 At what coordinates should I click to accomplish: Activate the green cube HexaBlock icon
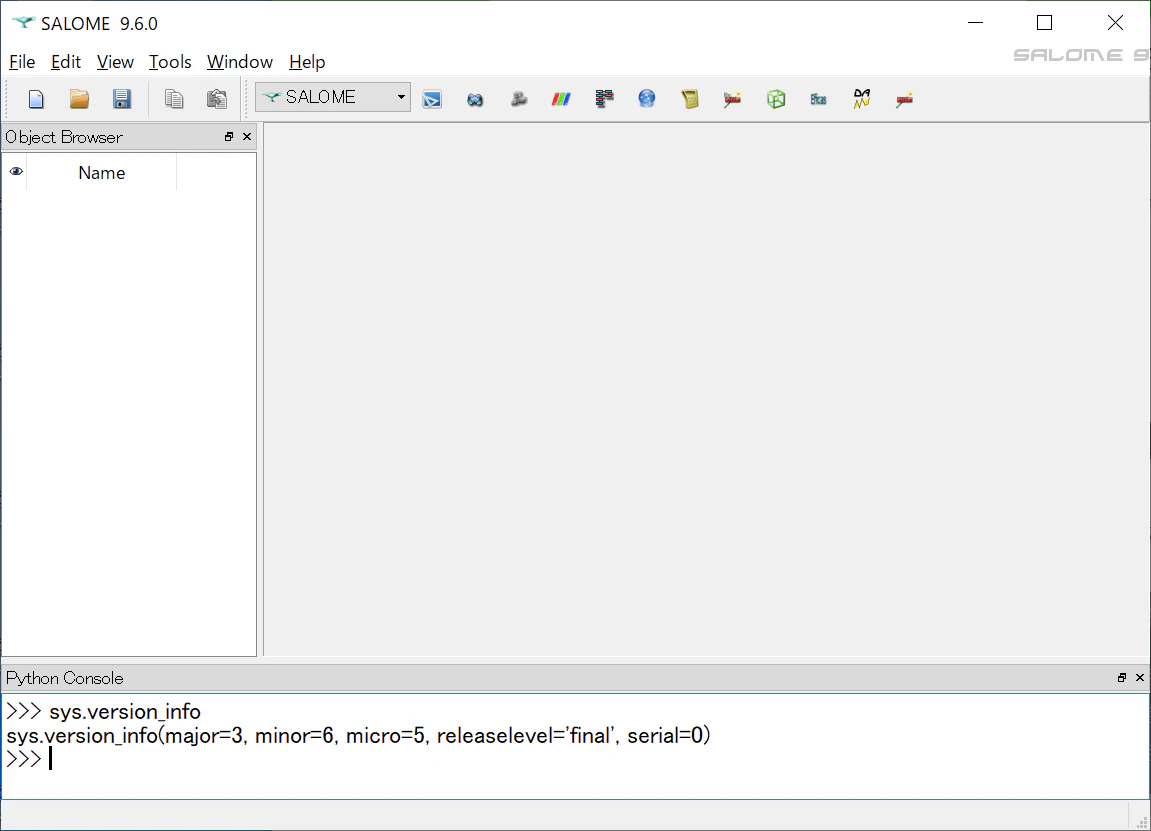coord(776,98)
